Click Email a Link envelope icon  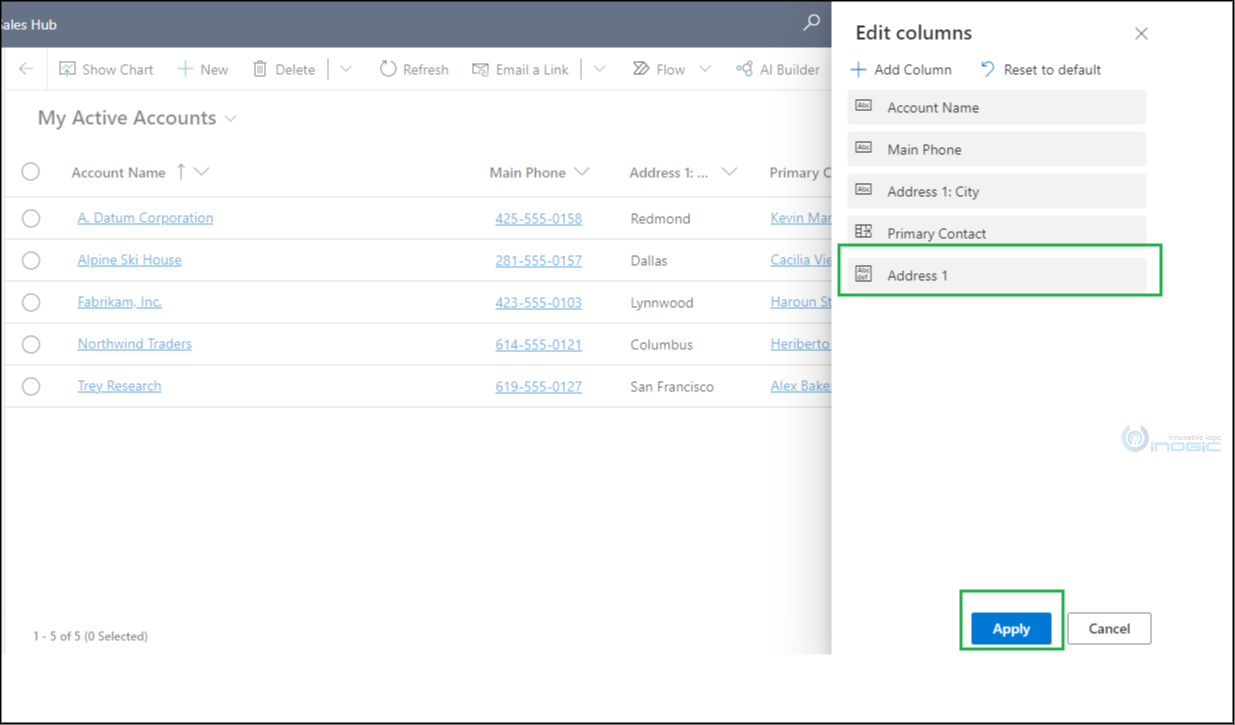pyautogui.click(x=481, y=69)
